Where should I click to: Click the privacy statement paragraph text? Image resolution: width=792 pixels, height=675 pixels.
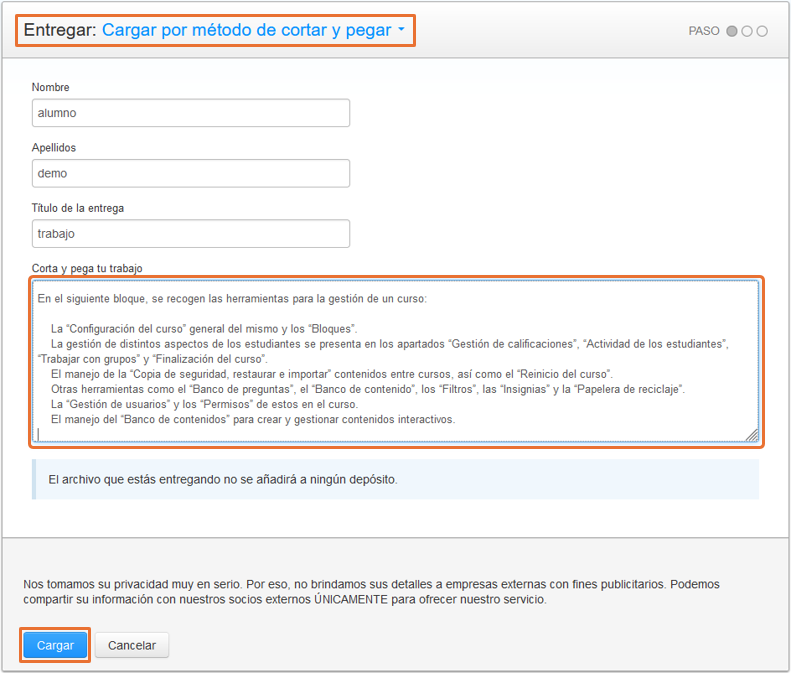[371, 592]
